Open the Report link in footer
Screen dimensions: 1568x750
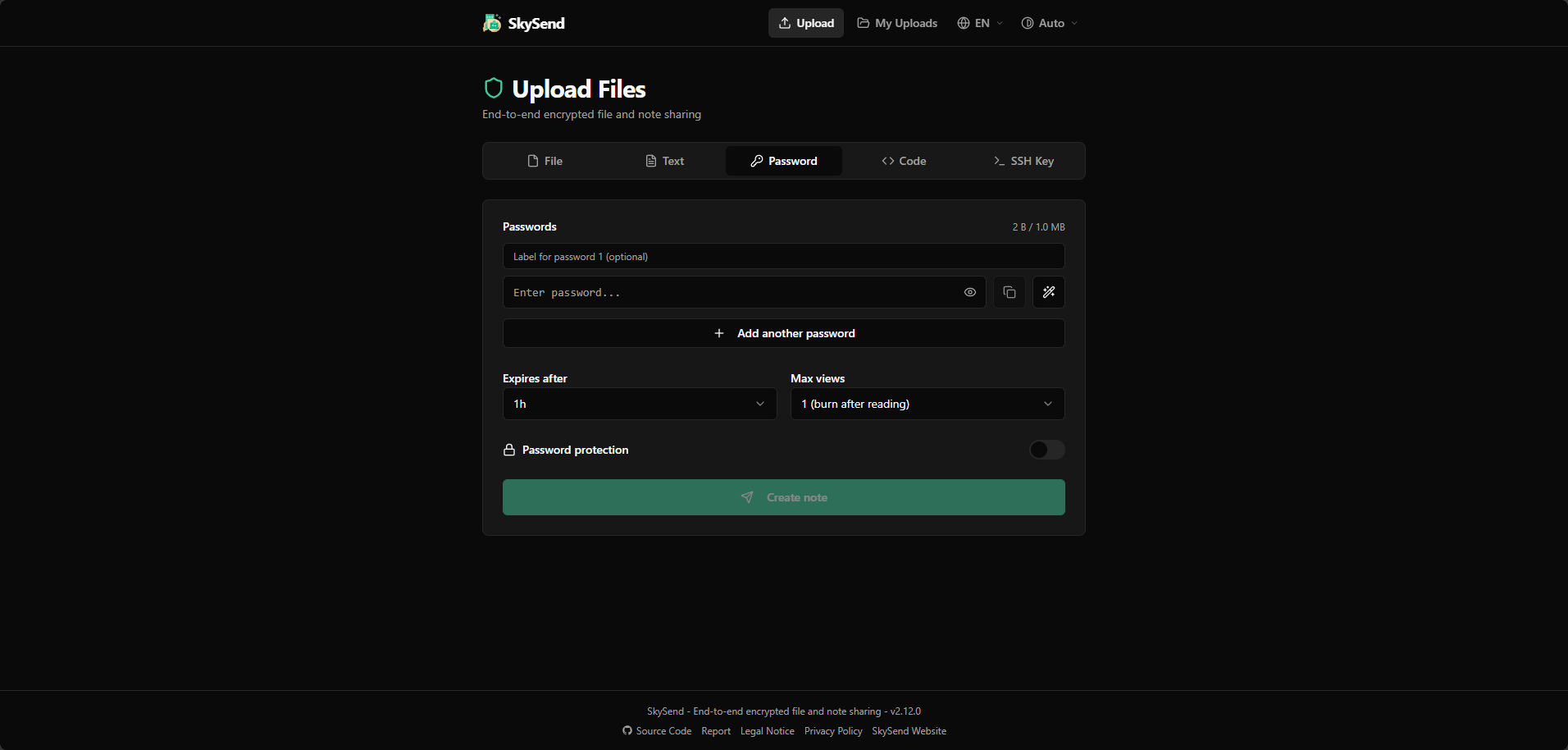716,731
